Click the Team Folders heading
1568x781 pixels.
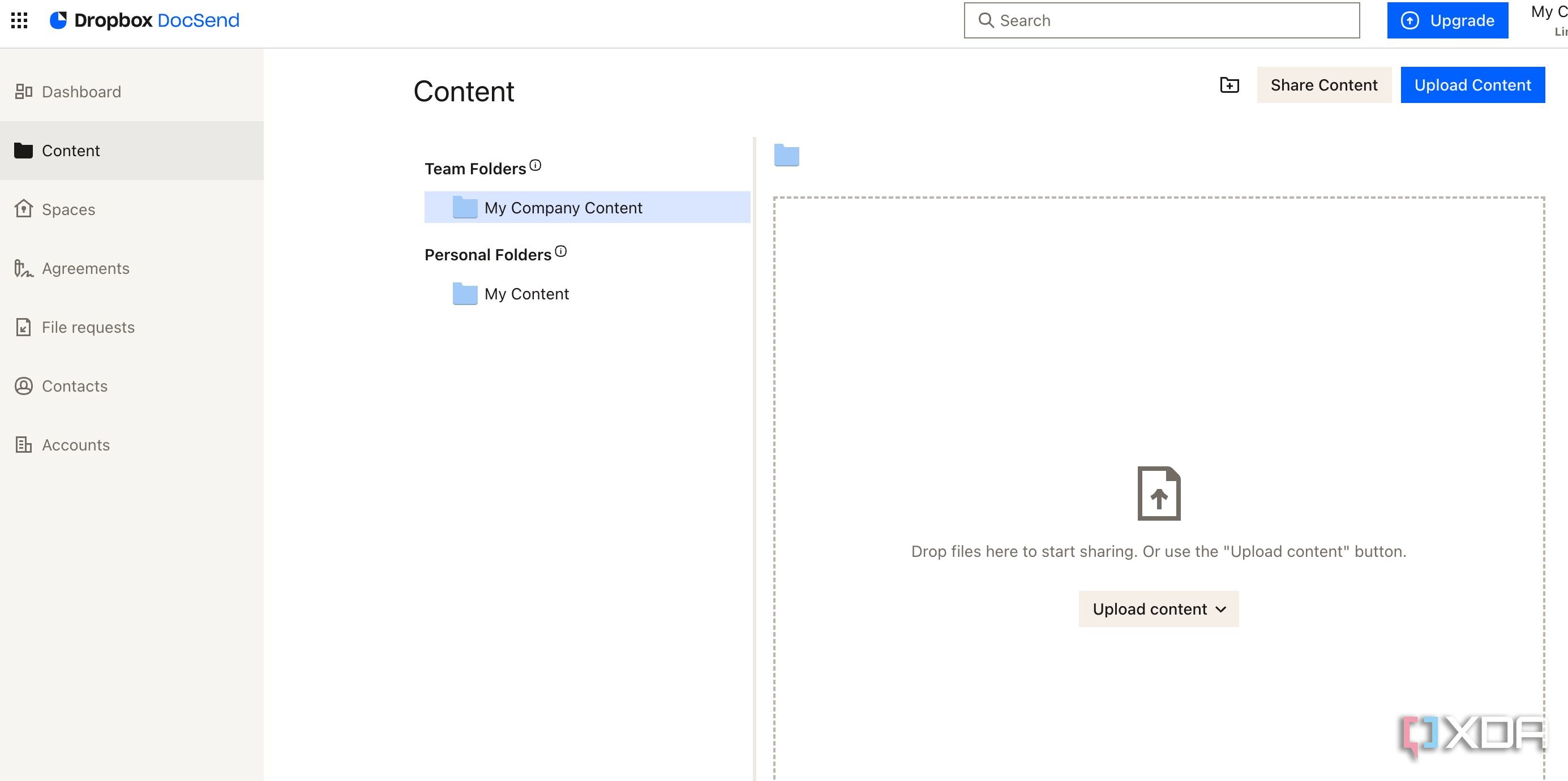tap(475, 169)
